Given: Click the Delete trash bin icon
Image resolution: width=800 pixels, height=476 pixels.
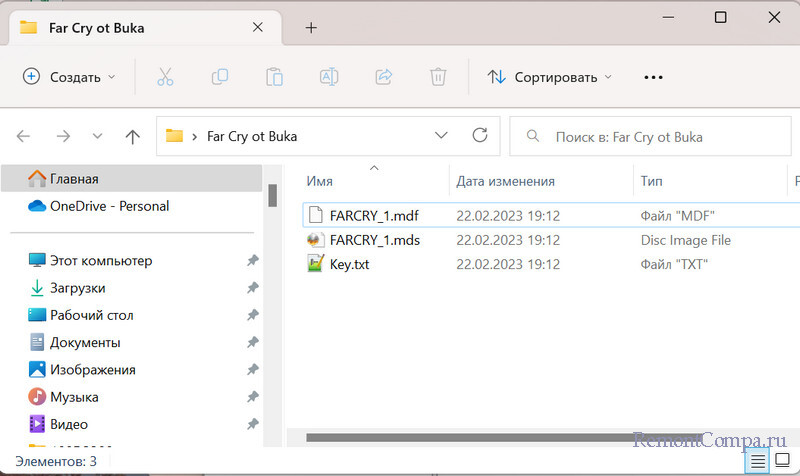Looking at the screenshot, I should click(438, 77).
